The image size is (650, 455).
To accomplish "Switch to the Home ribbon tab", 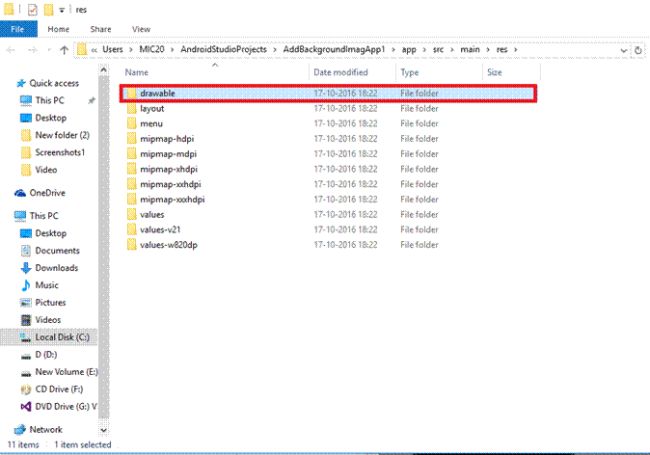I will coord(58,29).
